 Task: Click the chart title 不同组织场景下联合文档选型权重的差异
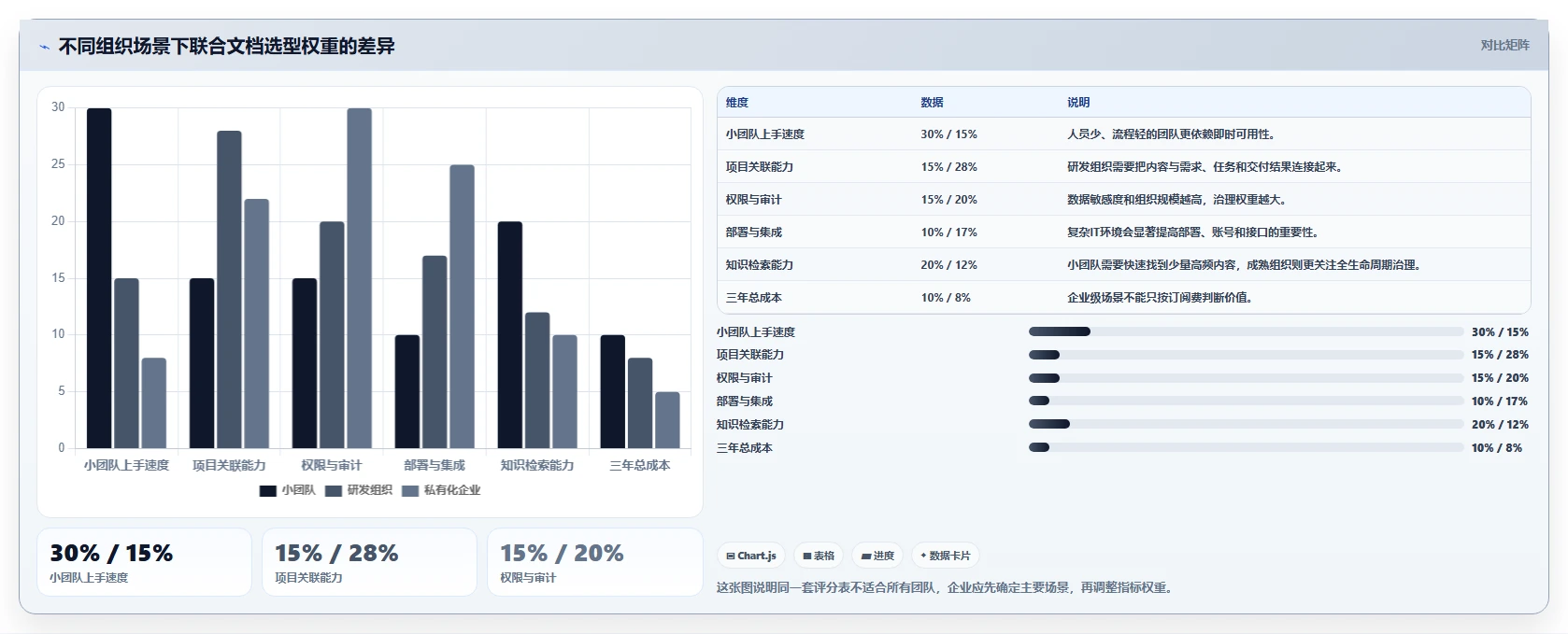(x=227, y=47)
